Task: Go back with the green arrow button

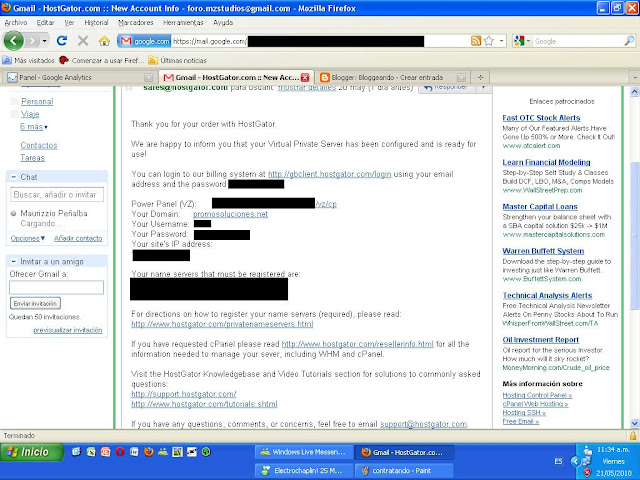Action: click(x=13, y=41)
